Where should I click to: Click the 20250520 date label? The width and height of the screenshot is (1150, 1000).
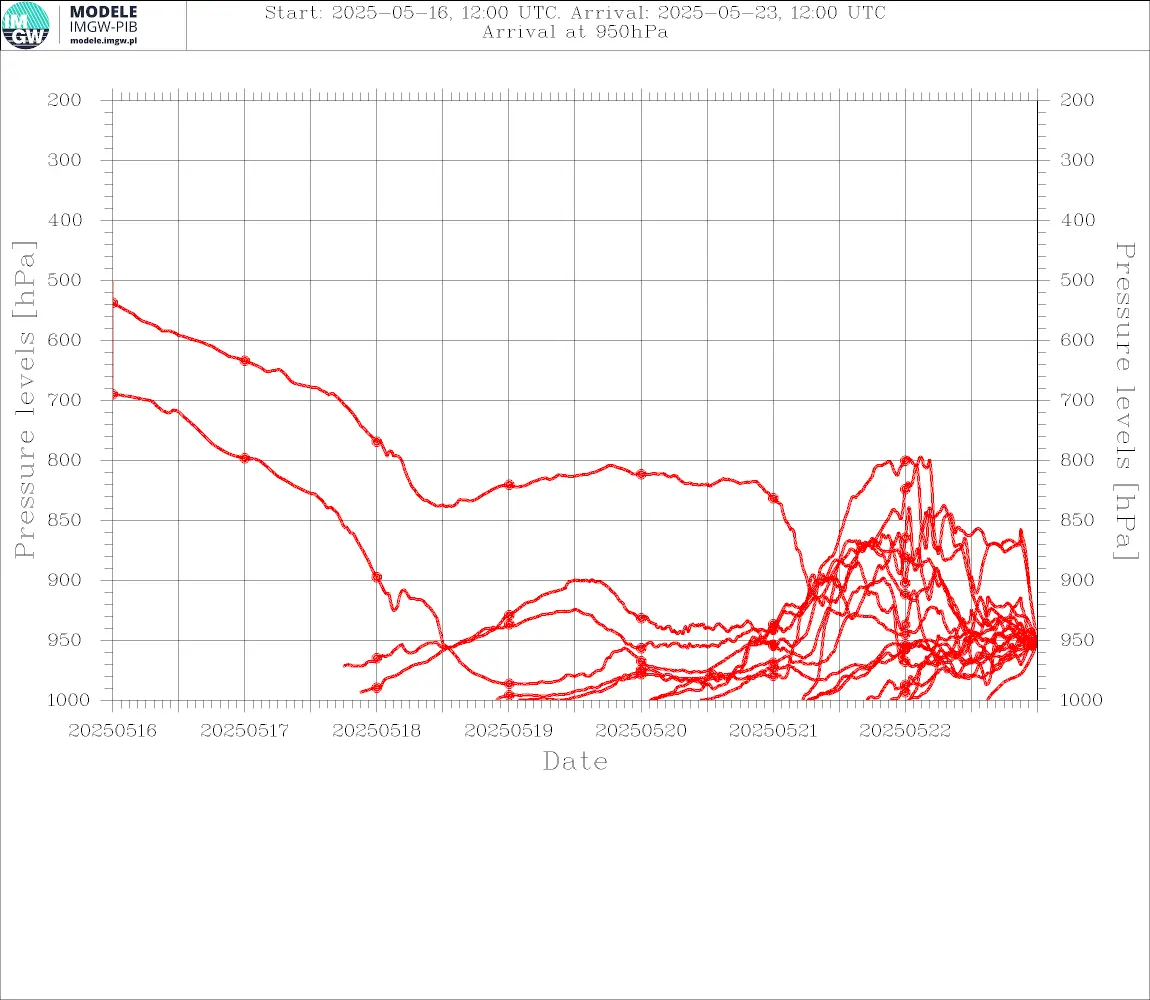[x=641, y=731]
